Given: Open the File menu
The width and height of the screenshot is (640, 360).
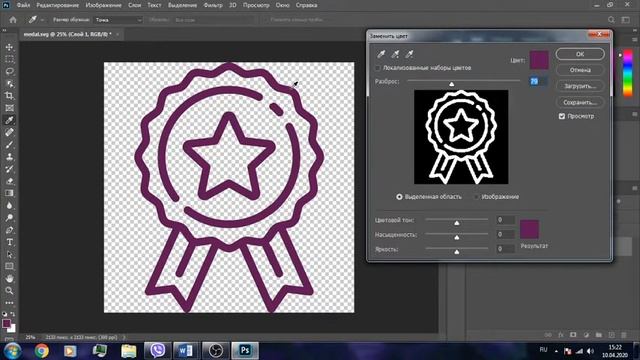Looking at the screenshot, I should click(x=23, y=5).
